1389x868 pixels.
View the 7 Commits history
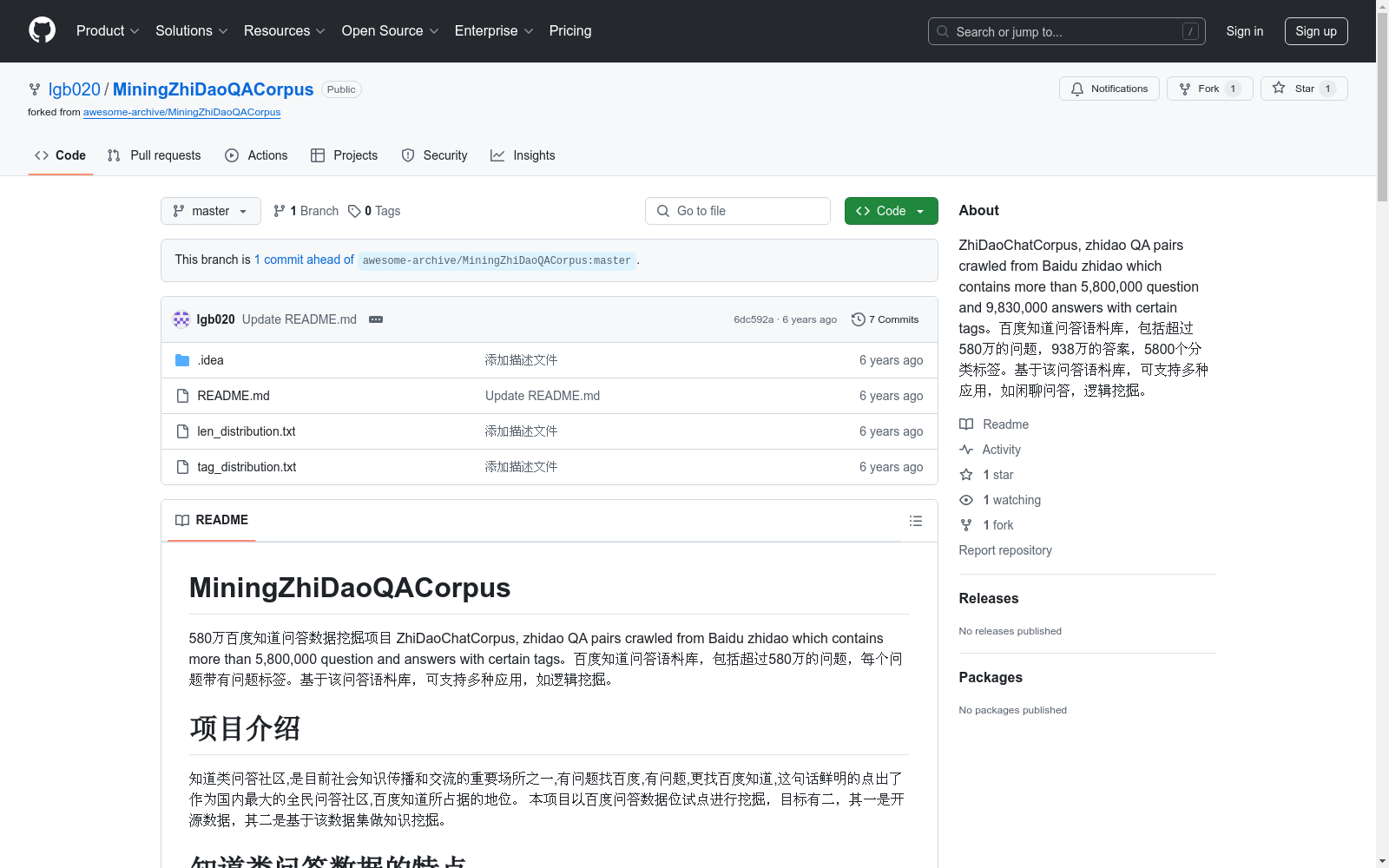coord(885,319)
